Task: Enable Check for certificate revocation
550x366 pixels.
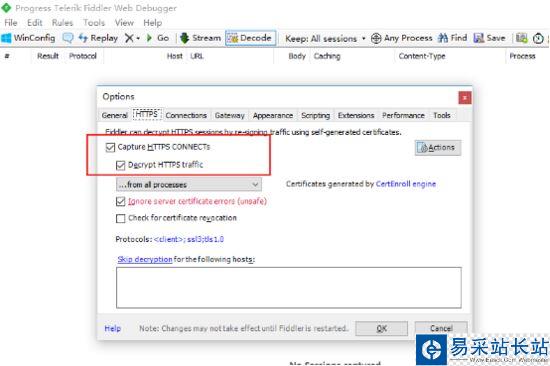Action: coord(120,218)
